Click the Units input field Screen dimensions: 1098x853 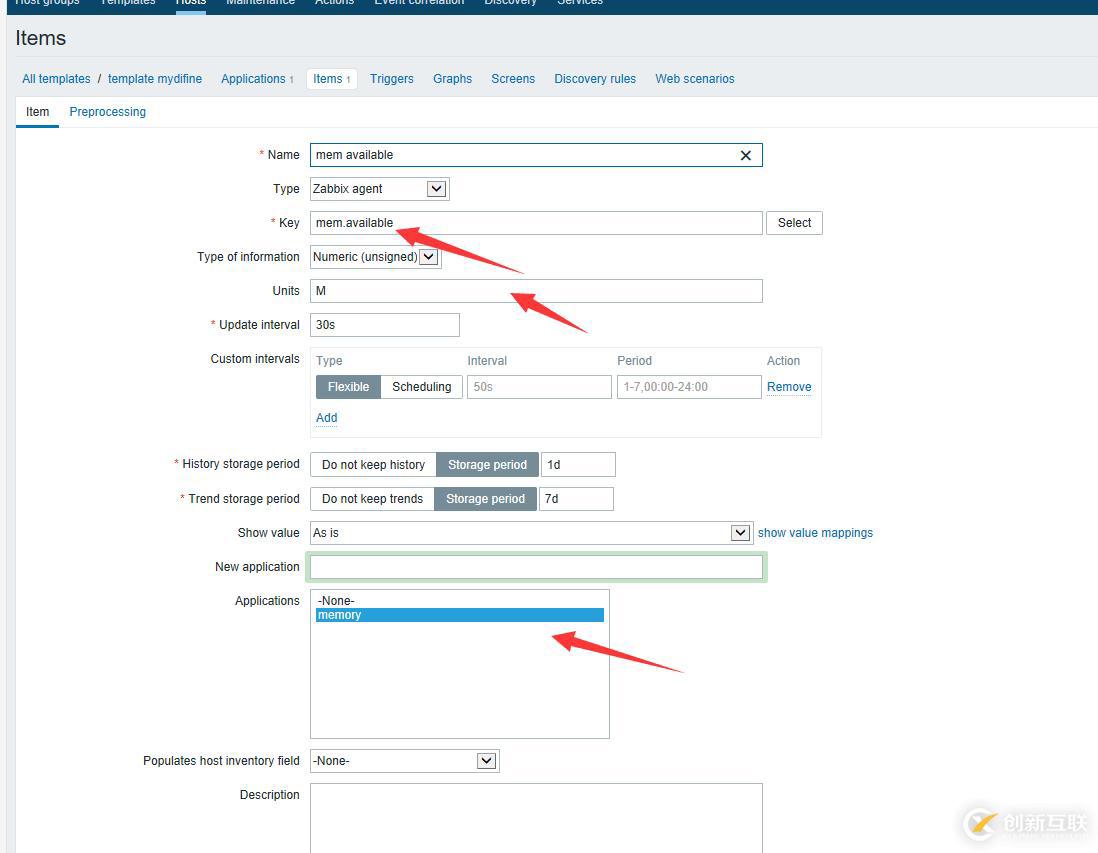click(536, 291)
